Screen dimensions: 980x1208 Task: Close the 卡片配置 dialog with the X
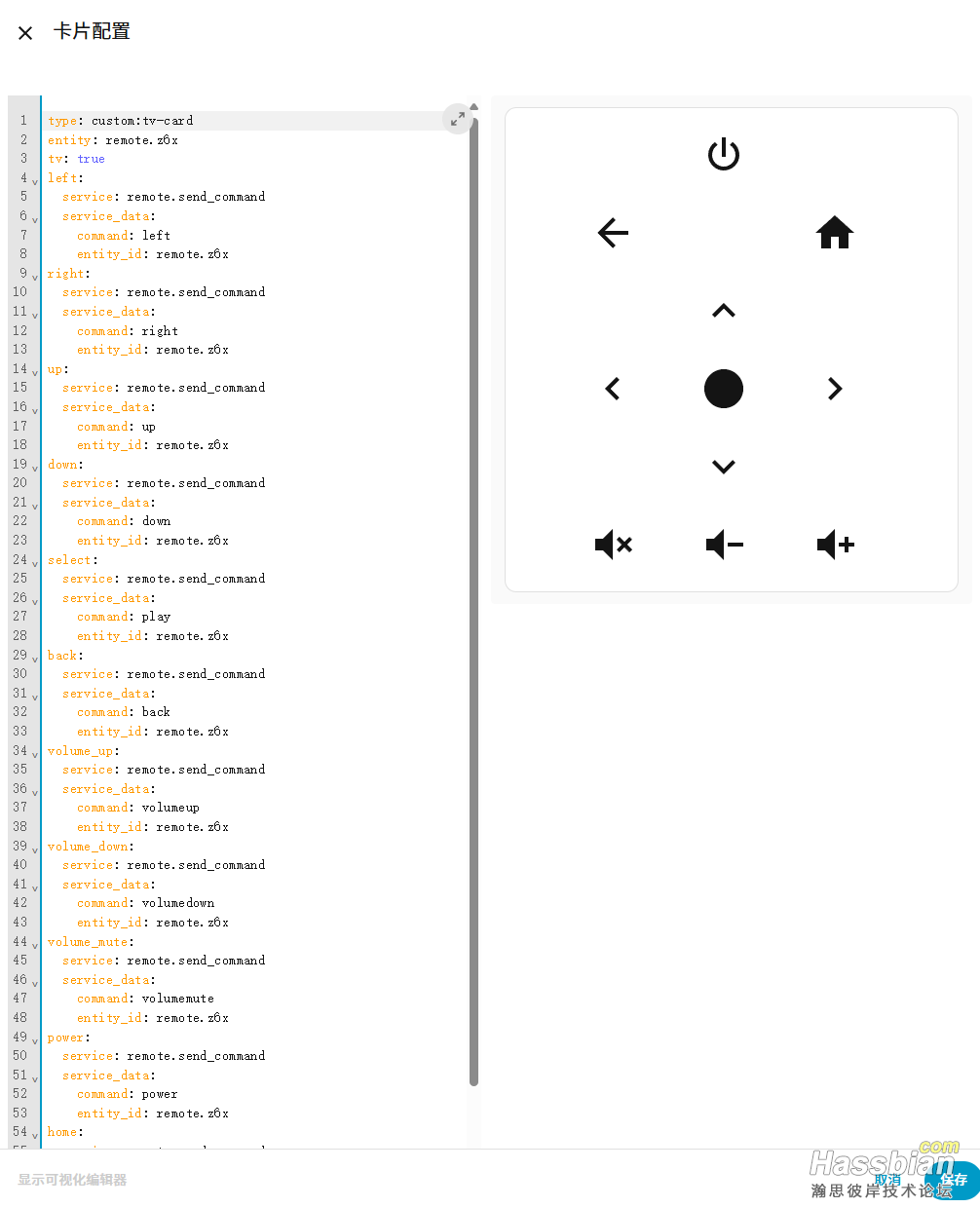[x=24, y=32]
